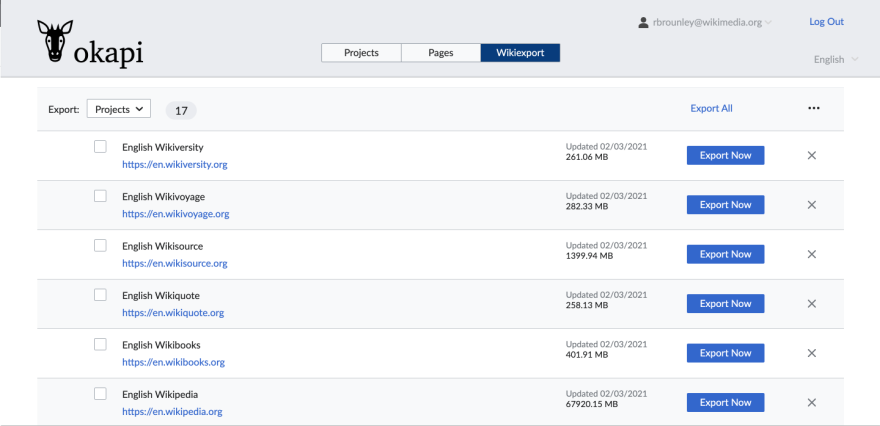The image size is (880, 426).
Task: Tick the English Wikipedia checkbox
Action: pos(100,393)
